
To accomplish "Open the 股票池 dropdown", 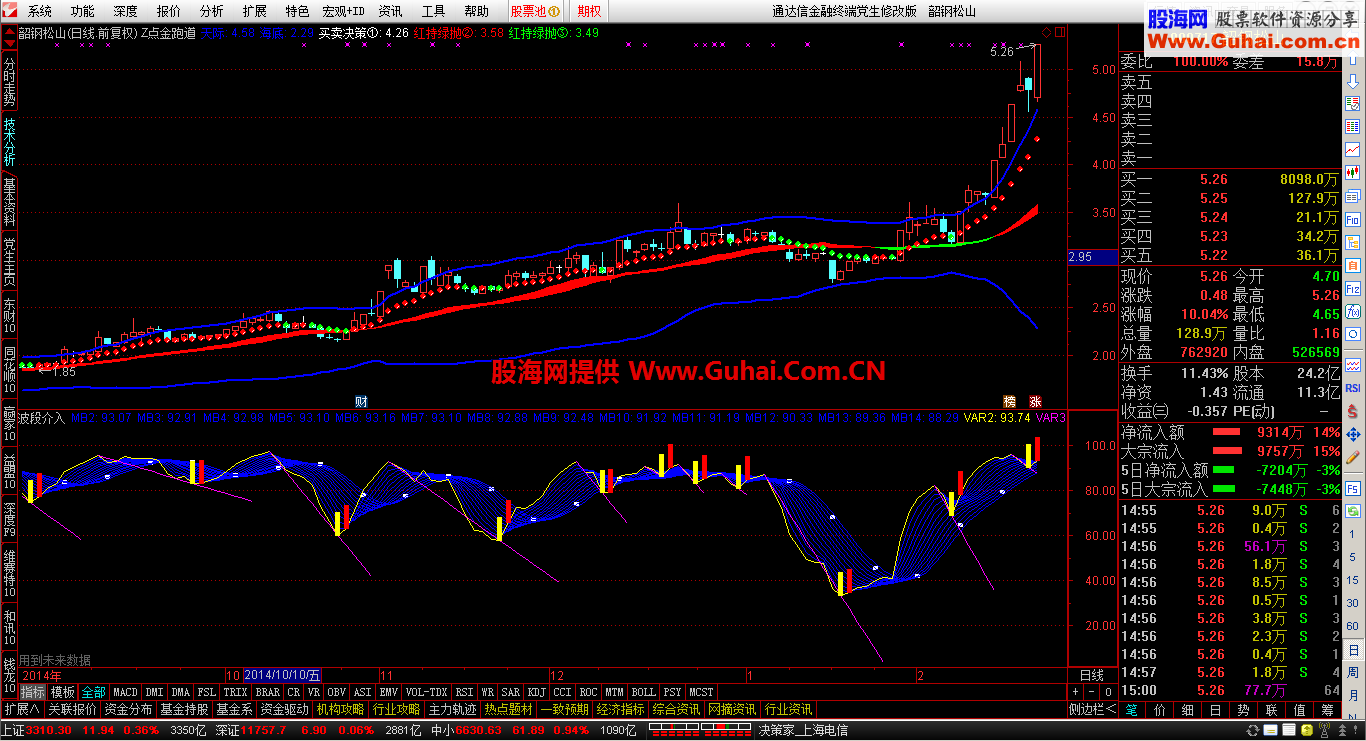I will (535, 11).
